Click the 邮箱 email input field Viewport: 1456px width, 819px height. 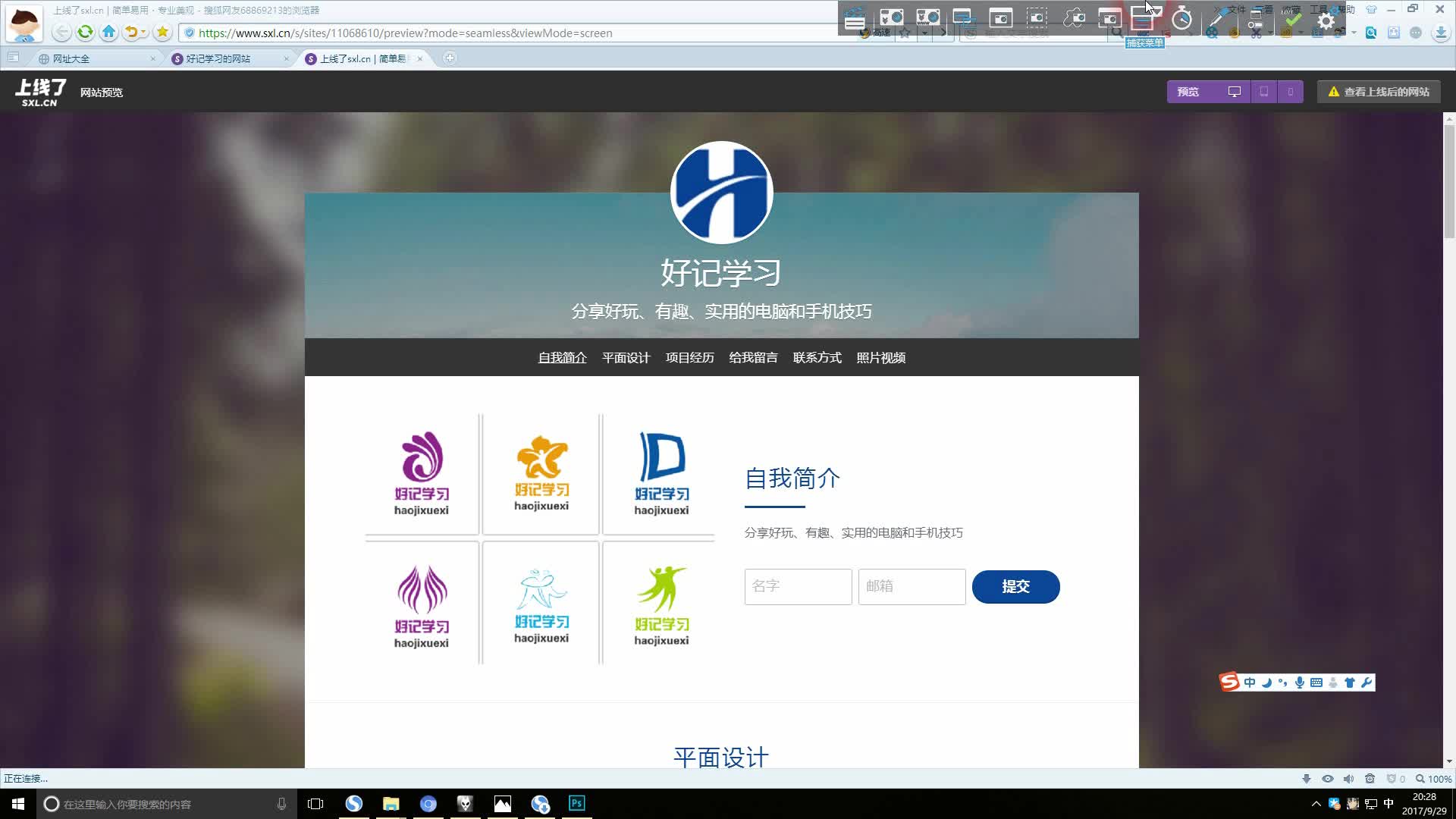pos(912,587)
